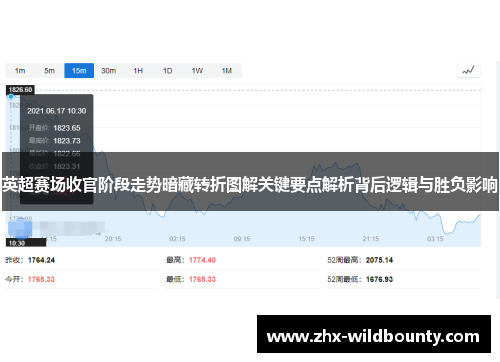Switch to the 30m timeframe
The height and width of the screenshot is (362, 500).
pyautogui.click(x=109, y=71)
